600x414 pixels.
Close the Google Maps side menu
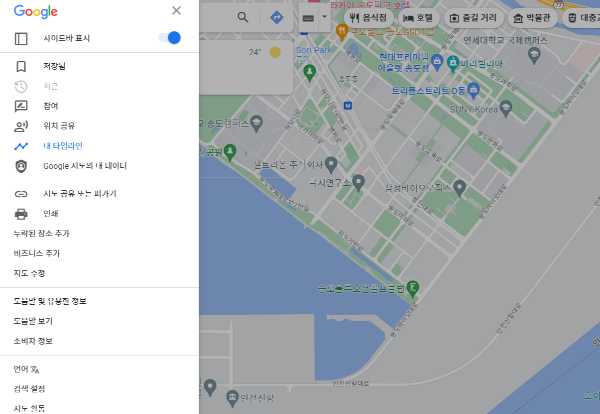176,11
